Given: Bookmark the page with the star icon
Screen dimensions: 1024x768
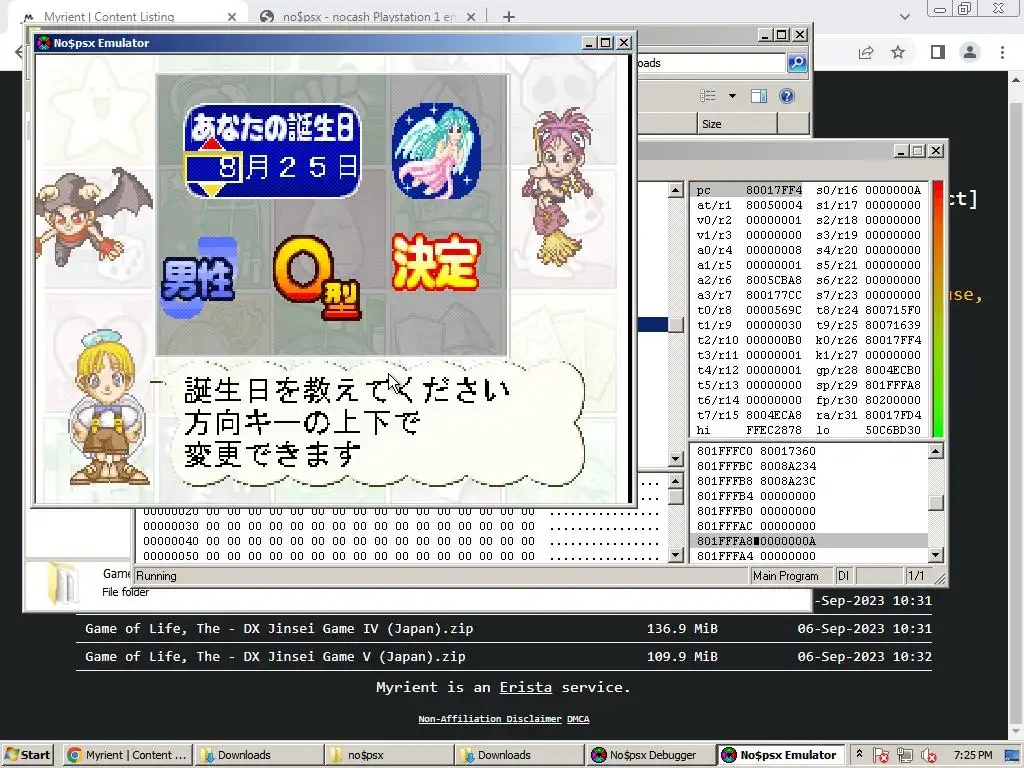Looking at the screenshot, I should pyautogui.click(x=898, y=52).
